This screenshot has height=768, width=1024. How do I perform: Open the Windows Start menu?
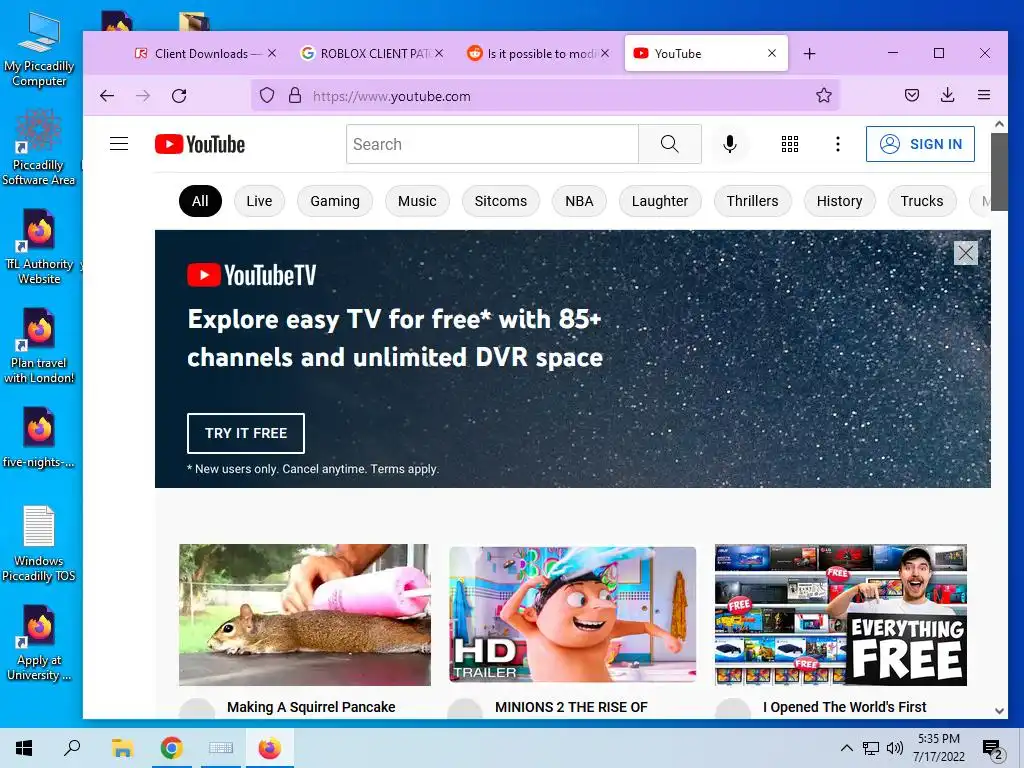(24, 748)
